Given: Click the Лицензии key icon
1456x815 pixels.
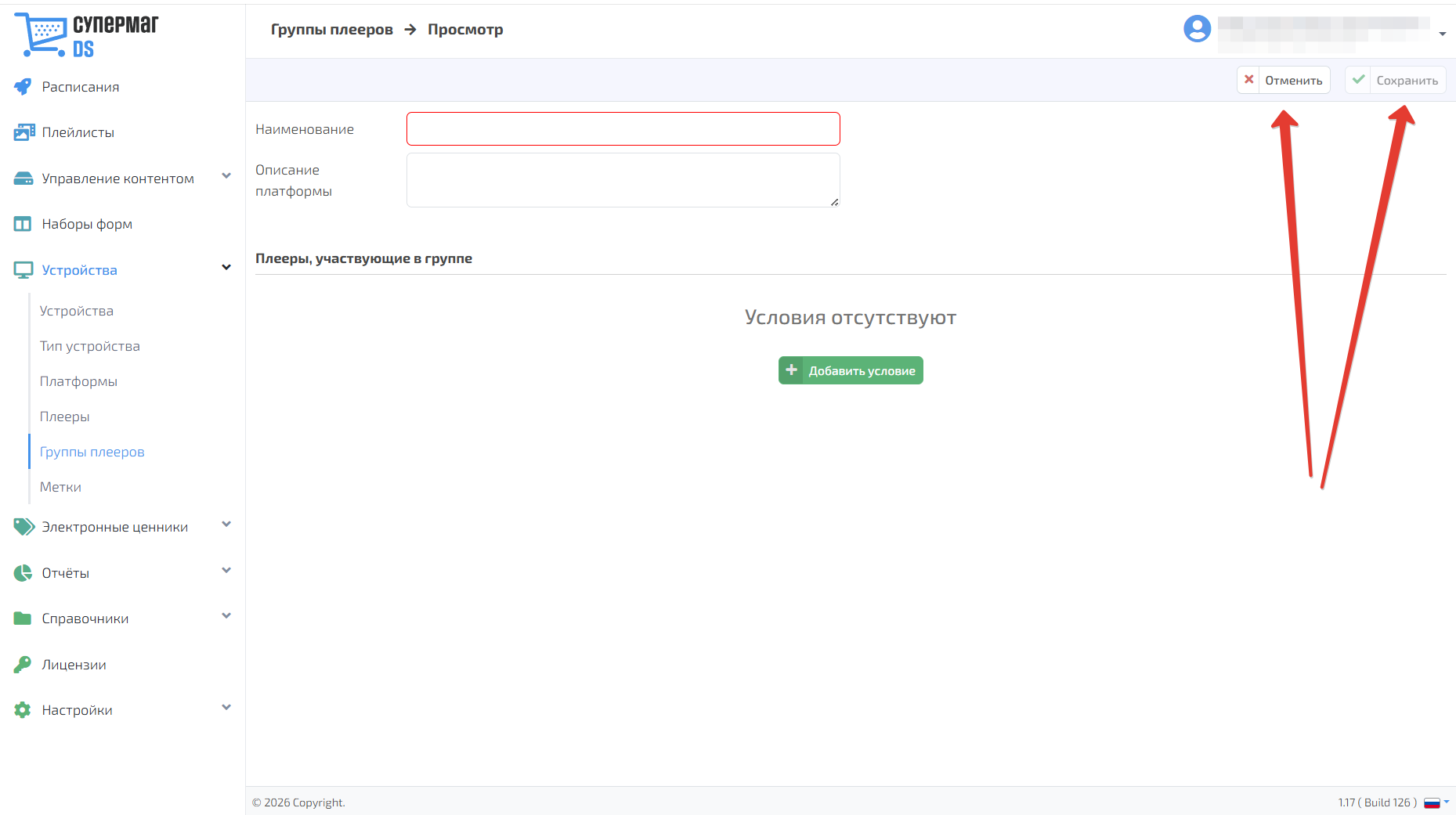Looking at the screenshot, I should coord(23,665).
